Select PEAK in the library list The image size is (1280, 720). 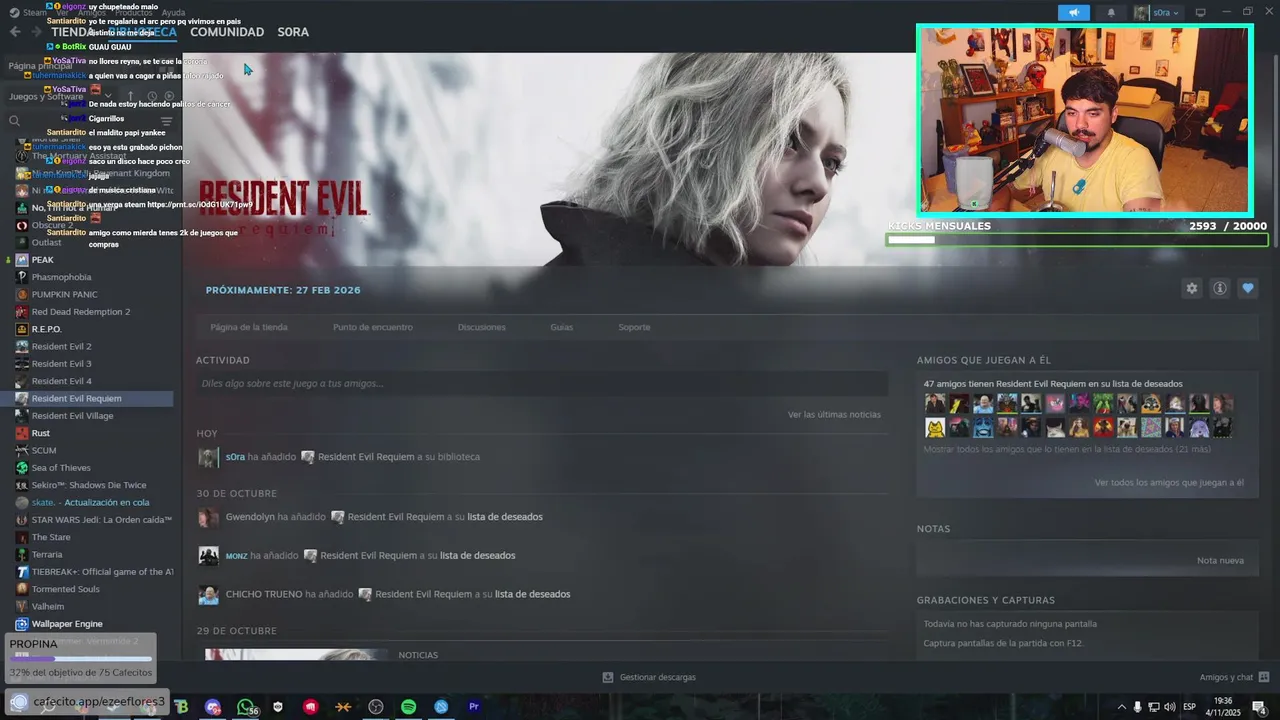[x=42, y=260]
